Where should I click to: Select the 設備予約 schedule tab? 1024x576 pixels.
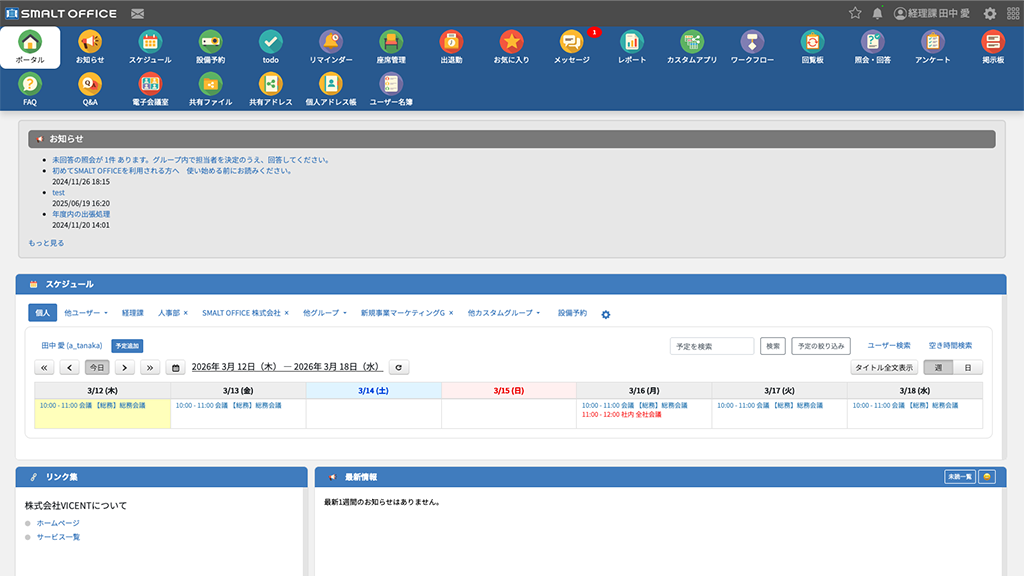(573, 313)
